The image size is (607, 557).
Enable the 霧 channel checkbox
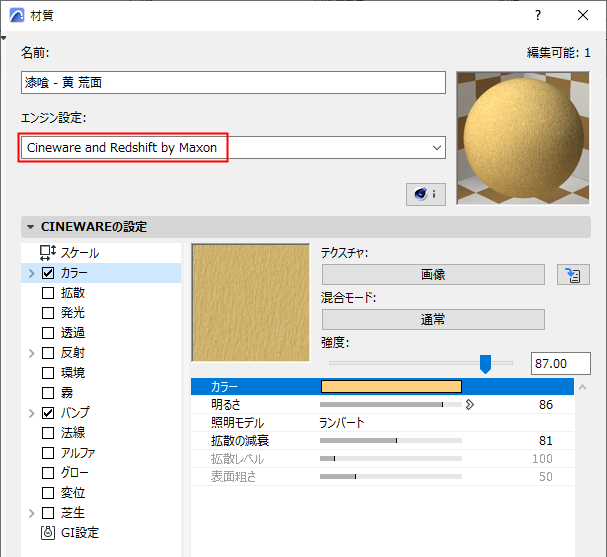pyautogui.click(x=48, y=393)
